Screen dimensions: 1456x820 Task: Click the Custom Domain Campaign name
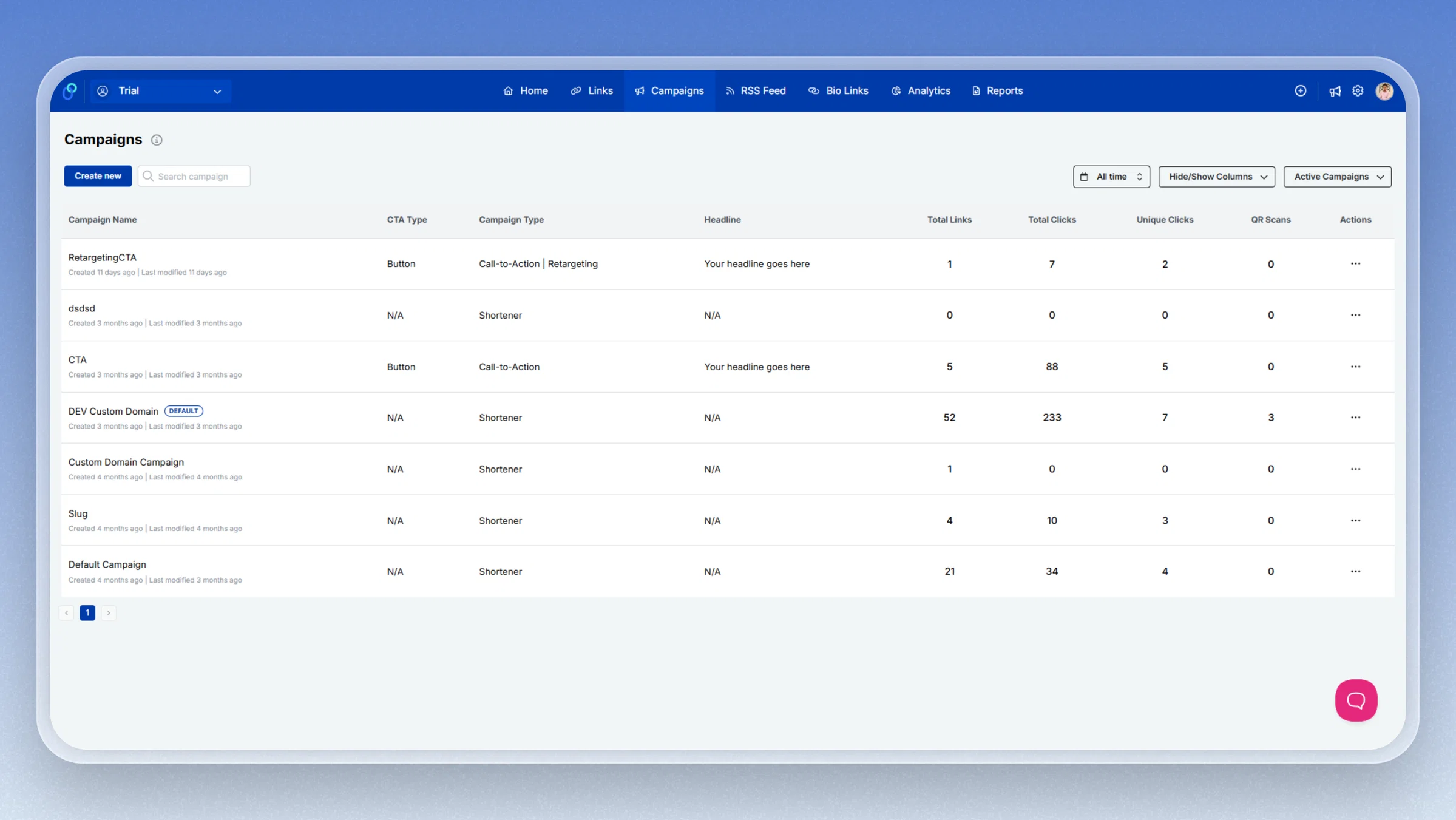click(x=126, y=463)
